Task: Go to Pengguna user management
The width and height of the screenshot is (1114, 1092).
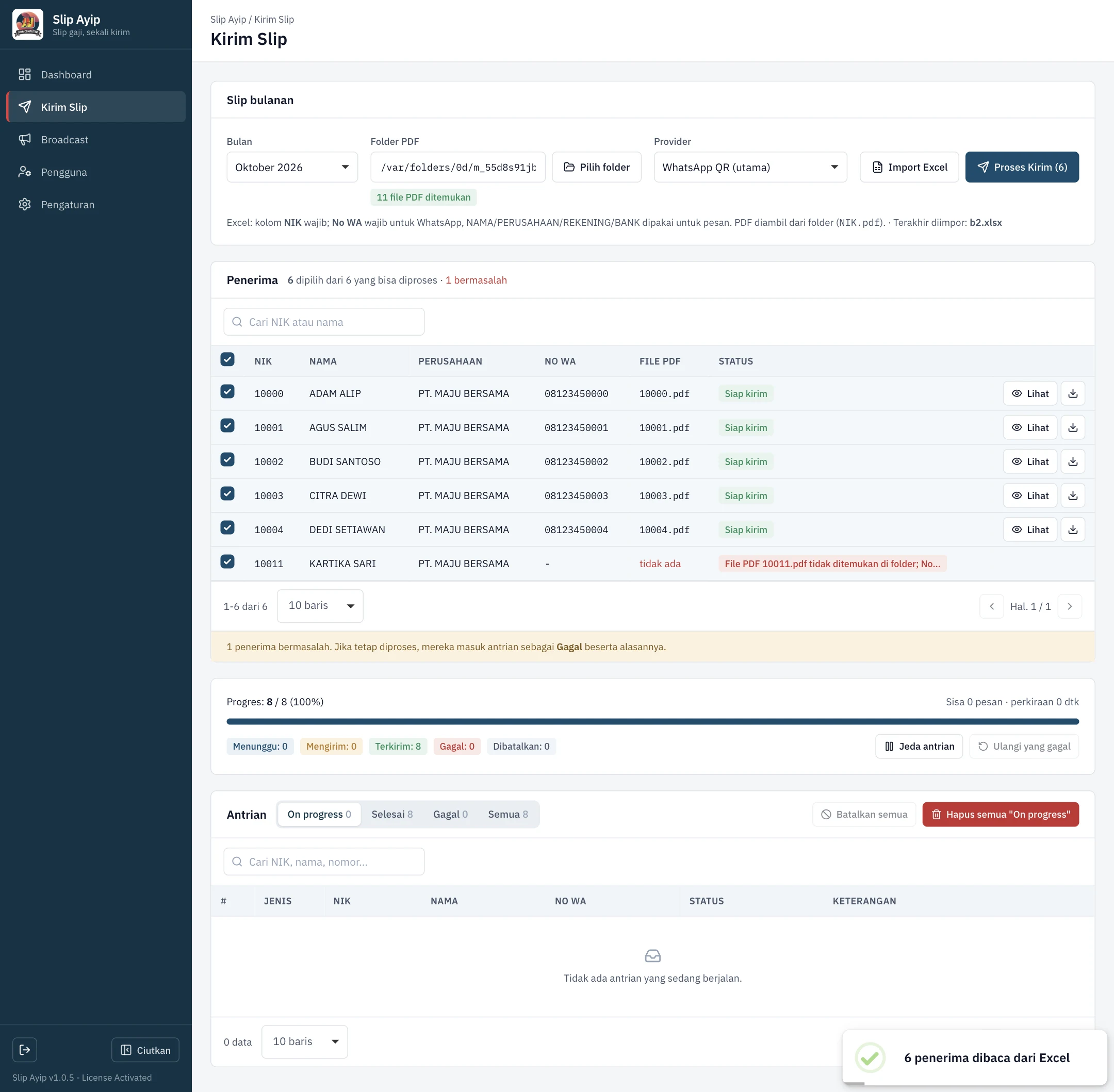Action: 96,172
